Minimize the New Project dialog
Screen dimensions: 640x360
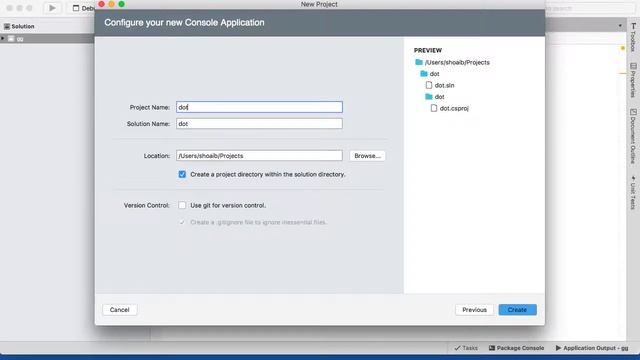point(111,4)
